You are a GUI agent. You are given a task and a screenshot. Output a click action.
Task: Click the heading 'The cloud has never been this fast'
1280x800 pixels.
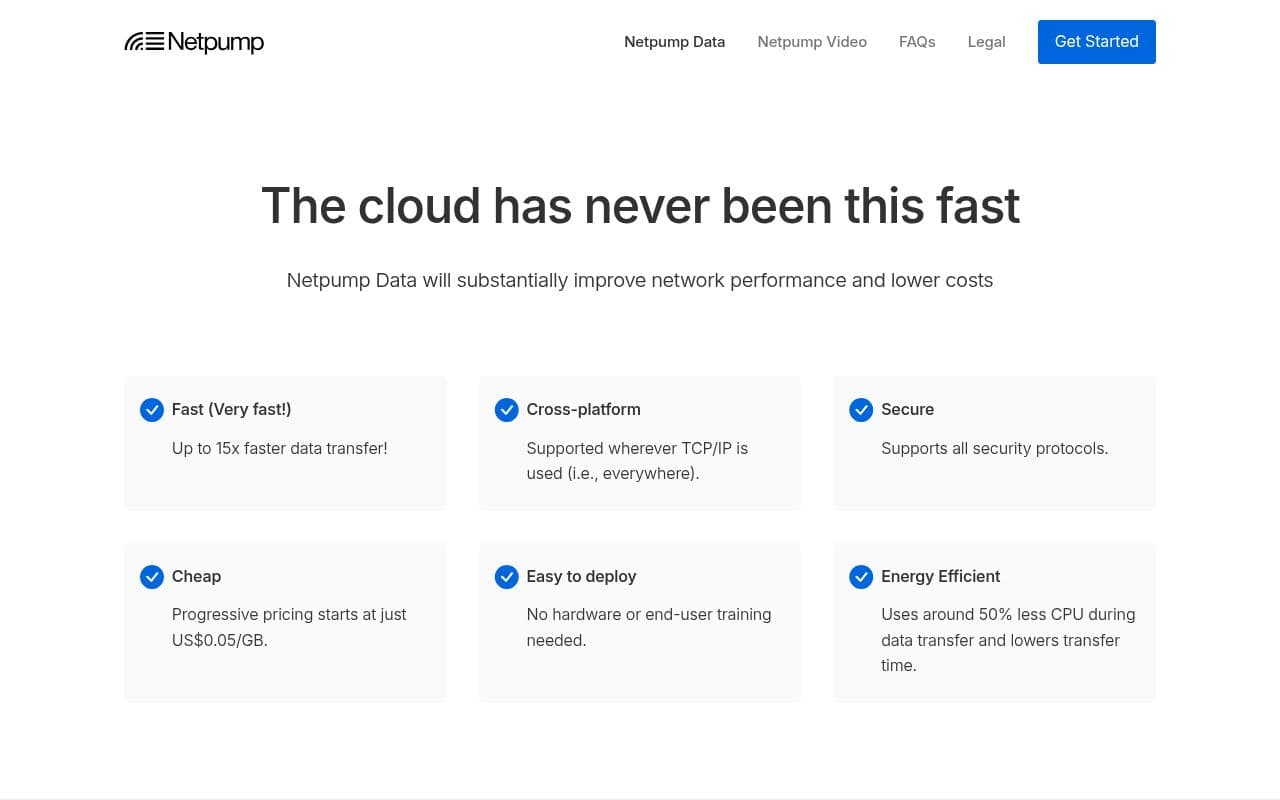(640, 206)
